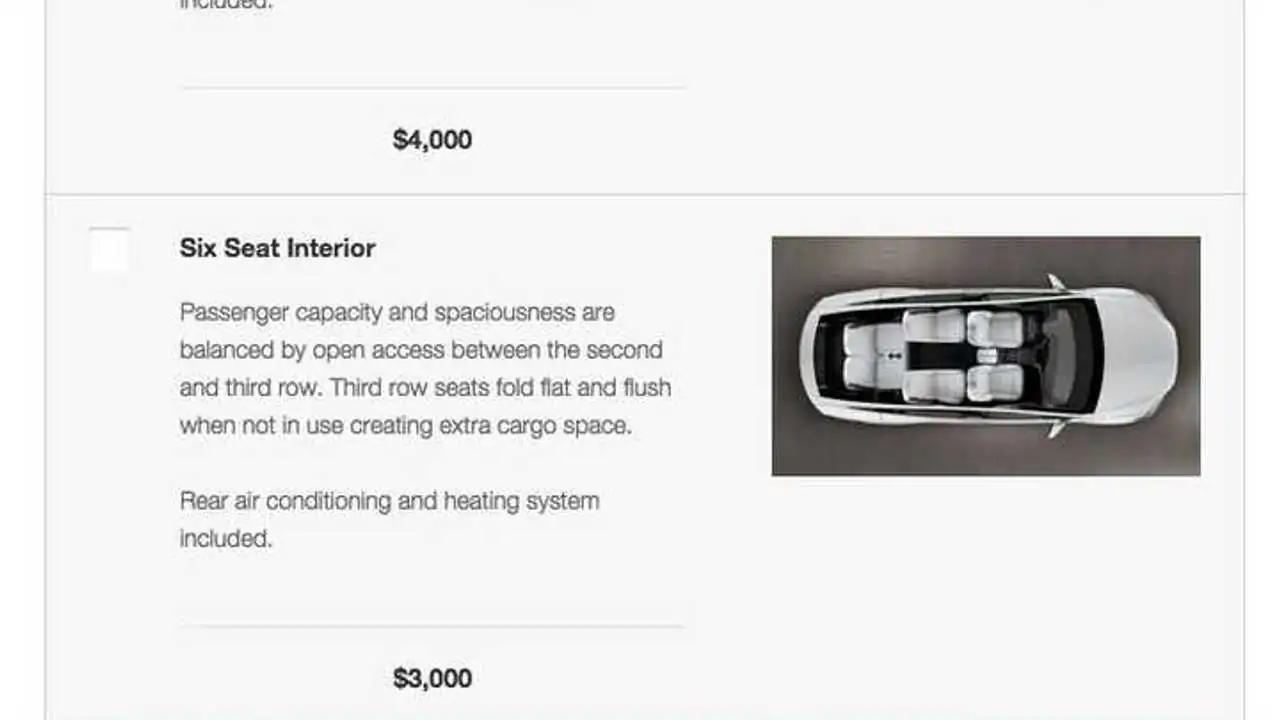Check the Six Seat Interior checkbox
This screenshot has height=720, width=1280.
pos(108,249)
